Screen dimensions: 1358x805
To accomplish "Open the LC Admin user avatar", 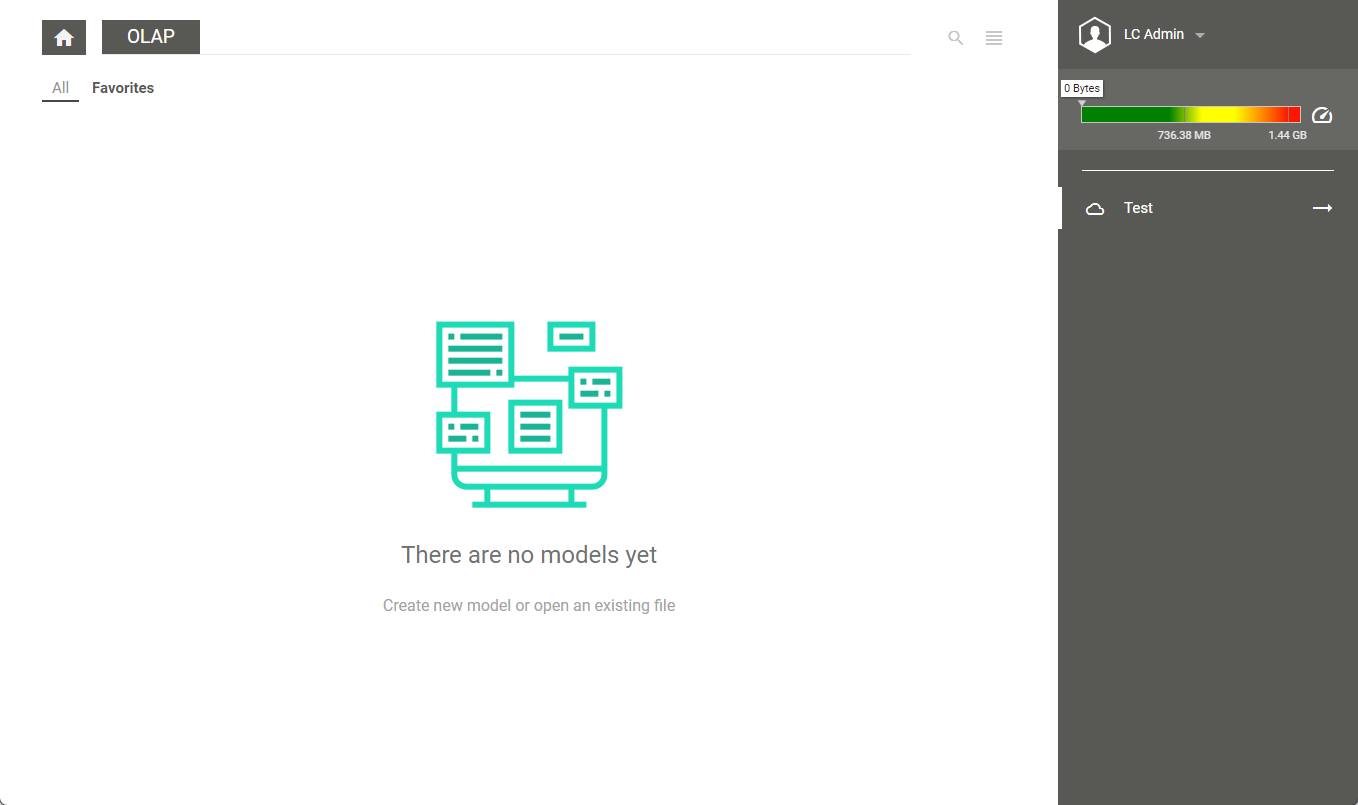I will click(x=1095, y=35).
